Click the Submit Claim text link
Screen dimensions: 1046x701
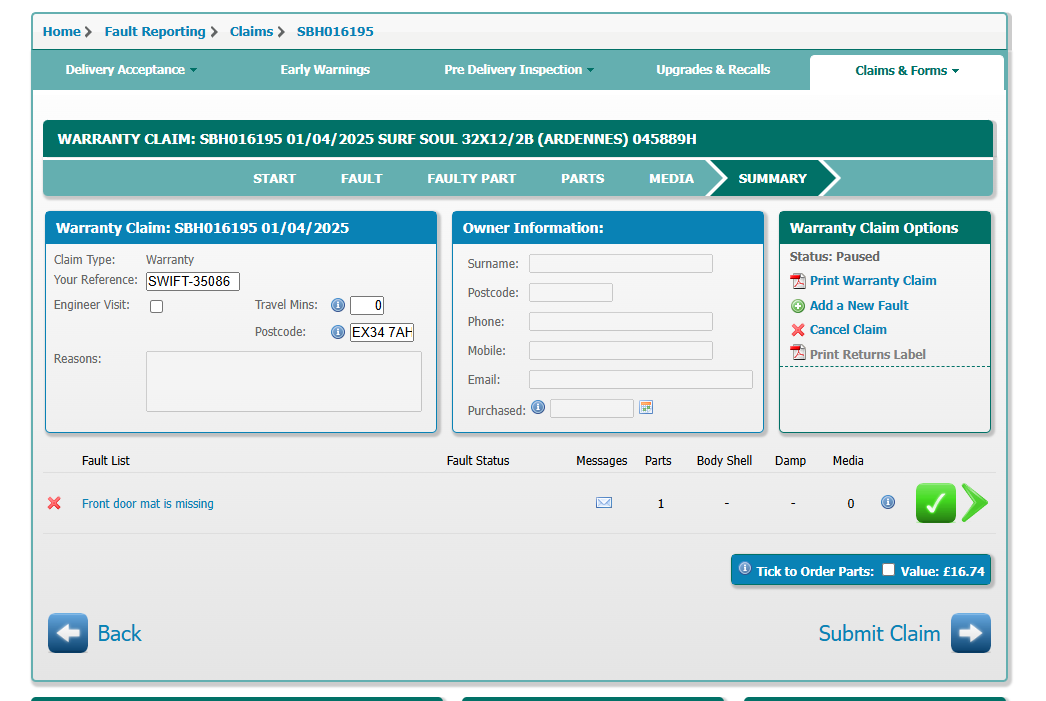(x=879, y=633)
